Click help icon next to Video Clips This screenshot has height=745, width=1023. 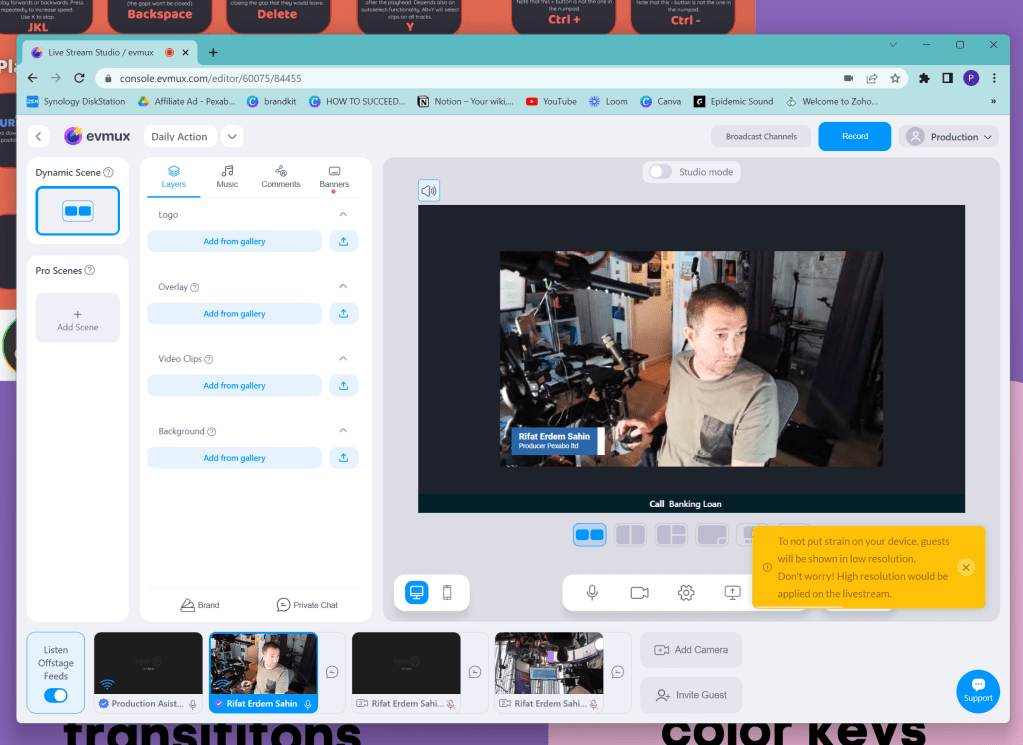click(x=209, y=359)
